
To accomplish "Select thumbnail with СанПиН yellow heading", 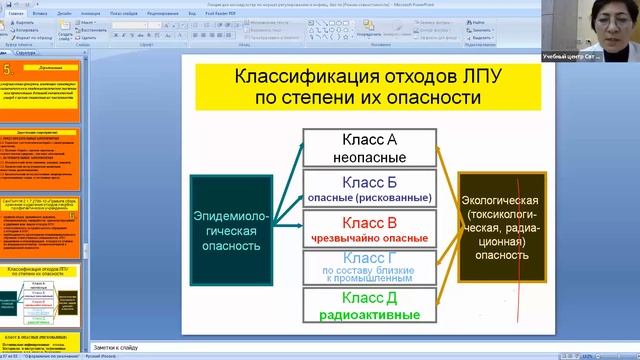I will pos(40,228).
